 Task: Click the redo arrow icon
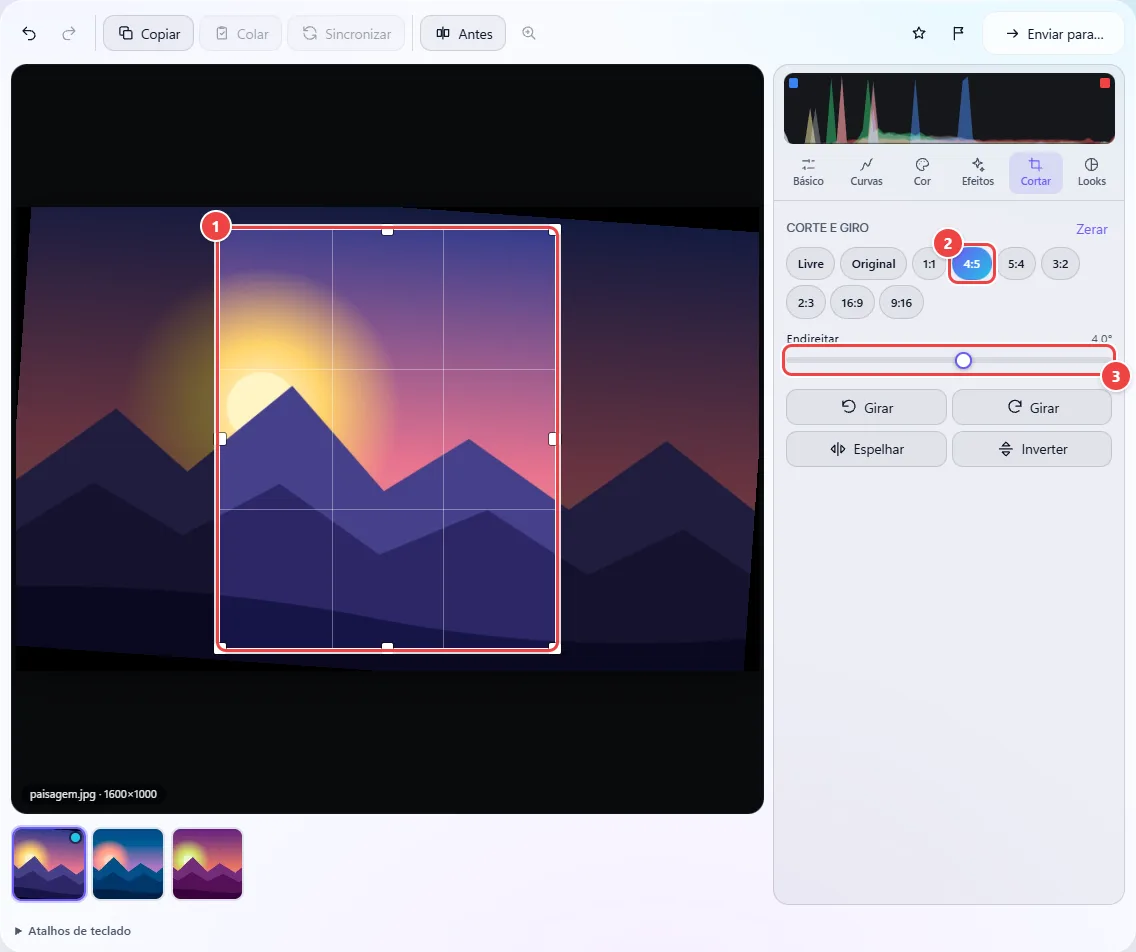[x=69, y=33]
